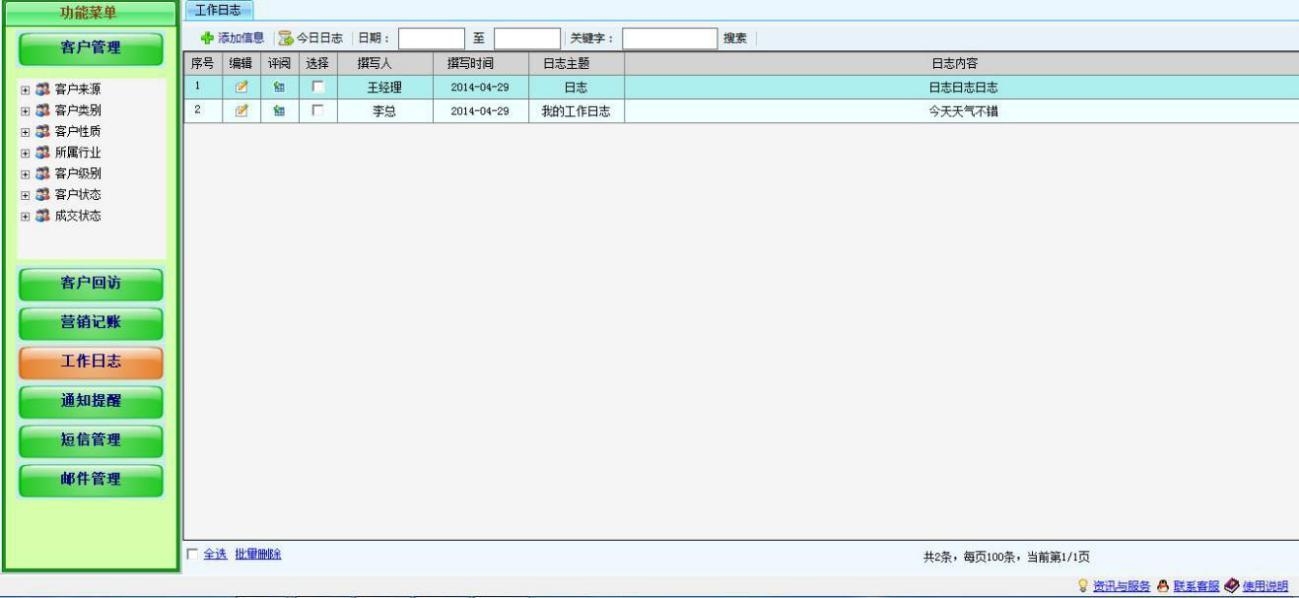Viewport: 1299px width, 598px height.
Task: Check the select box for 王经理's row
Action: 317,87
